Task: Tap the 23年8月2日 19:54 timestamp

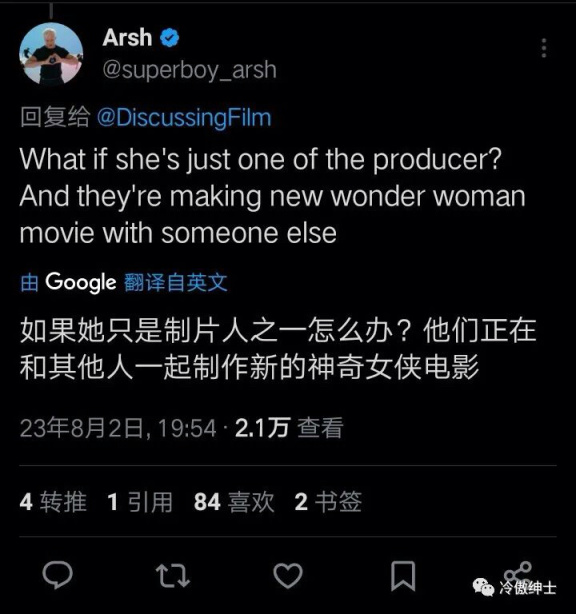Action: [118, 428]
